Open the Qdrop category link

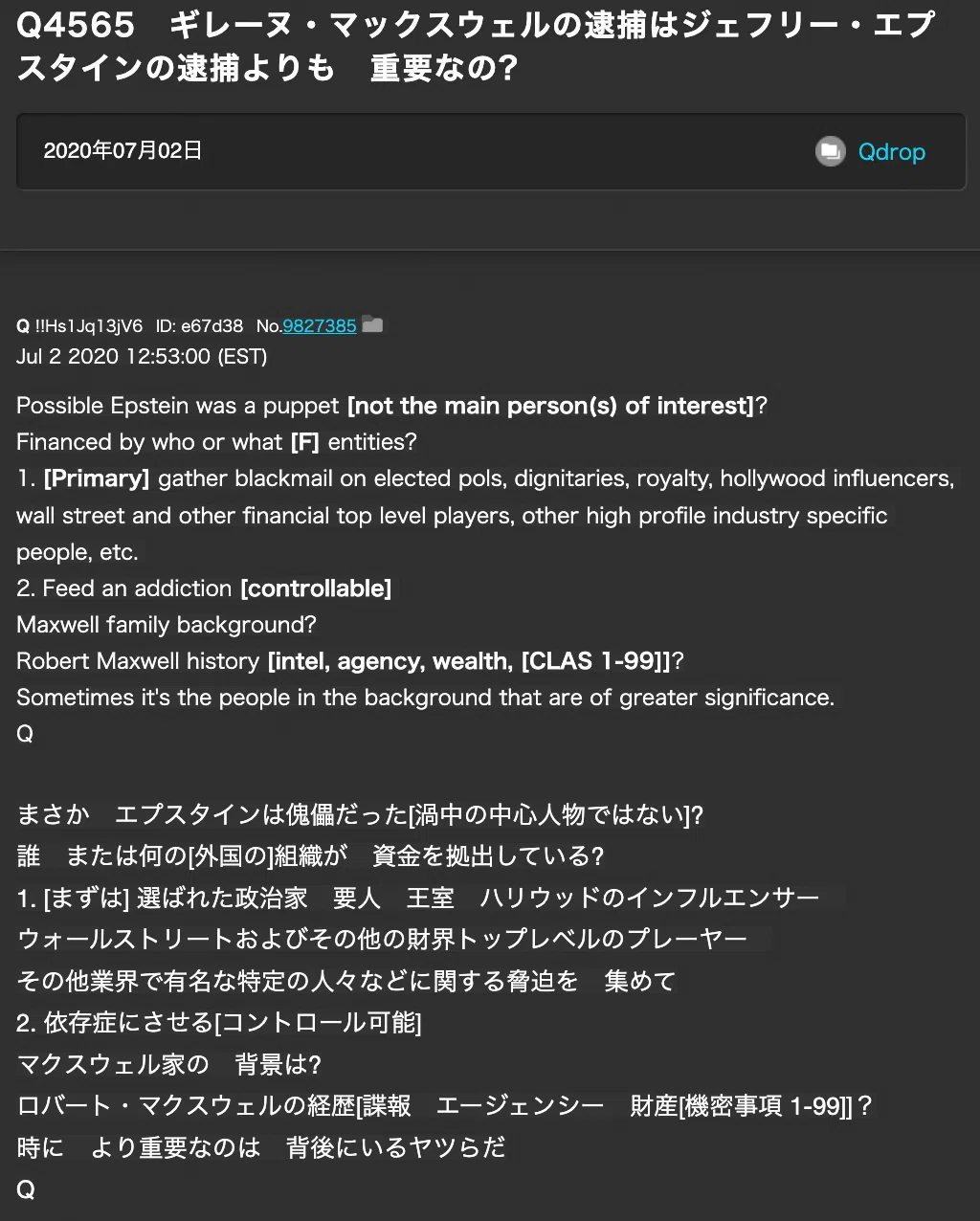[891, 152]
